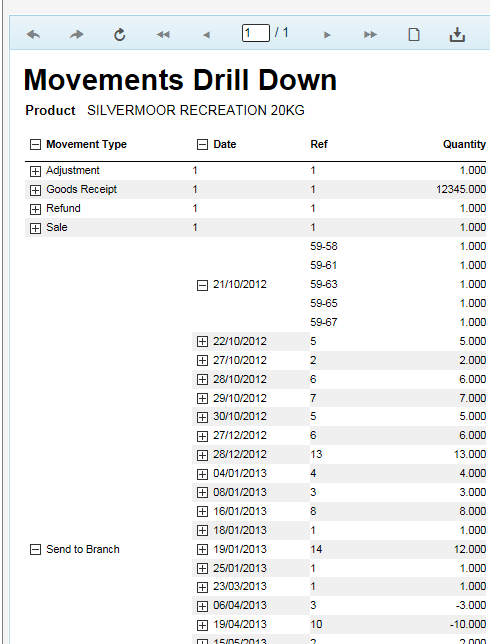Image resolution: width=492 pixels, height=644 pixels.
Task: Go to last page of report
Action: pyautogui.click(x=370, y=34)
